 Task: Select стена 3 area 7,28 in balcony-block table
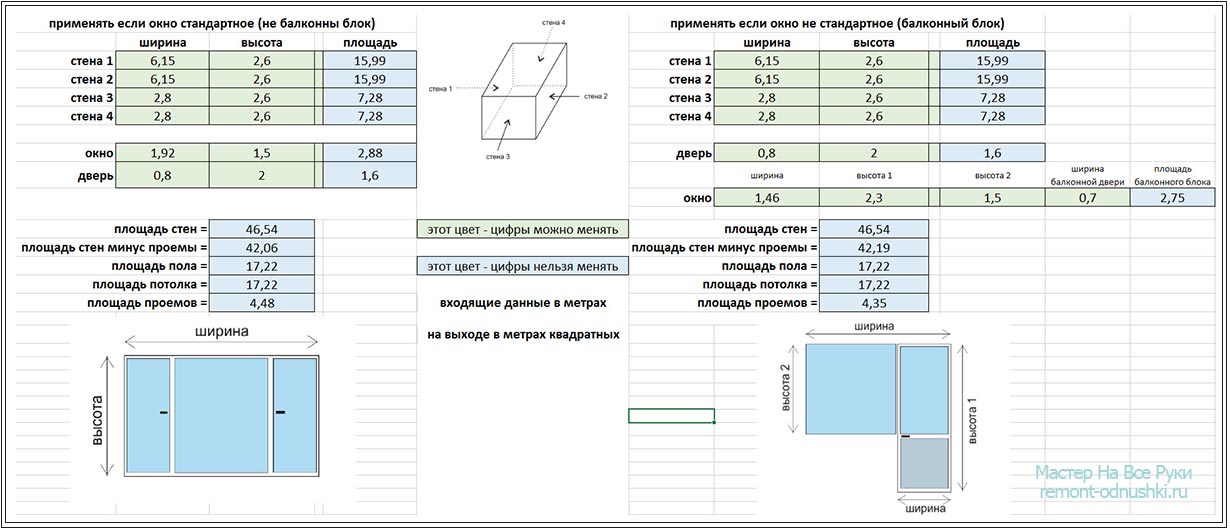click(993, 98)
